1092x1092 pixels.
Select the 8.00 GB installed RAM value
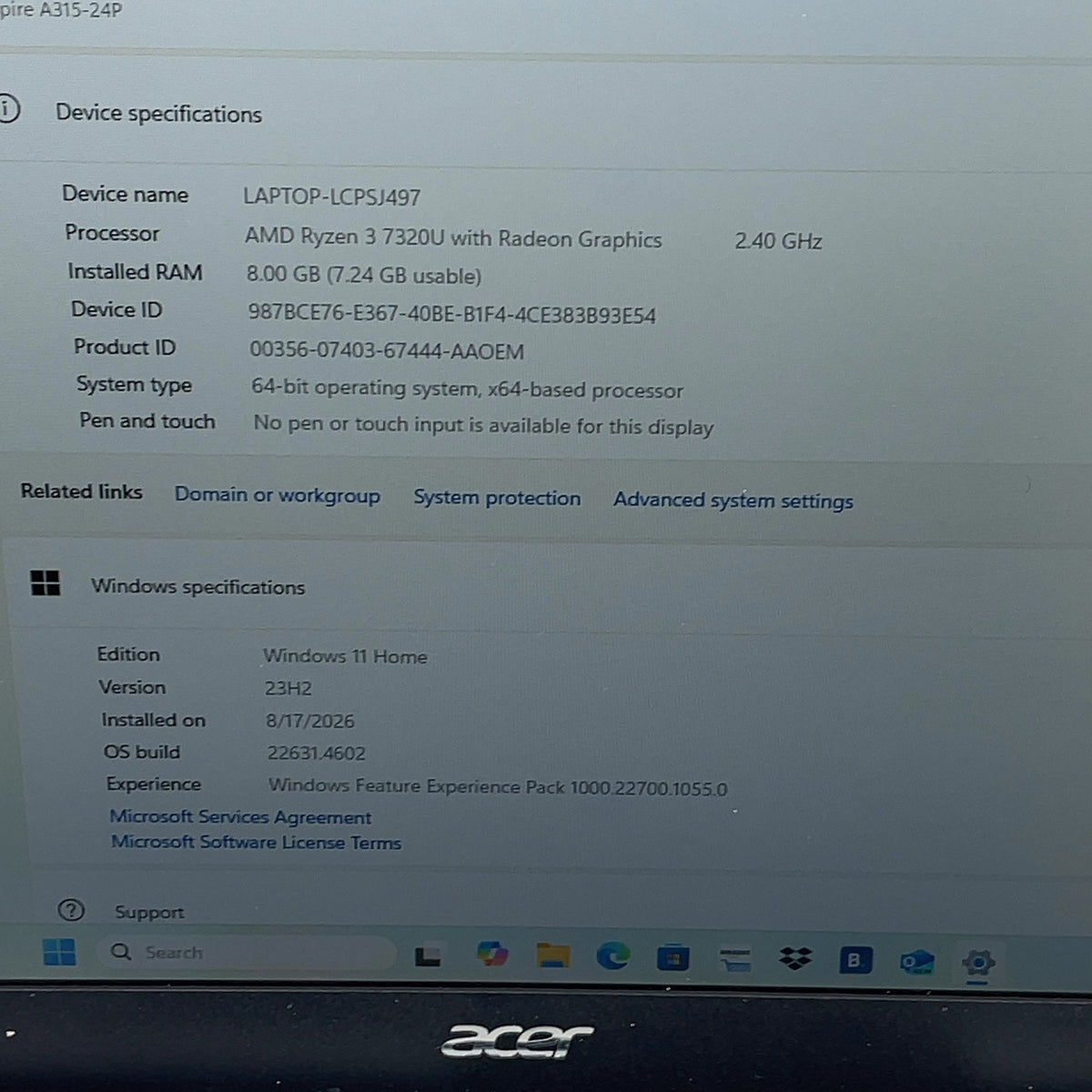tap(364, 275)
